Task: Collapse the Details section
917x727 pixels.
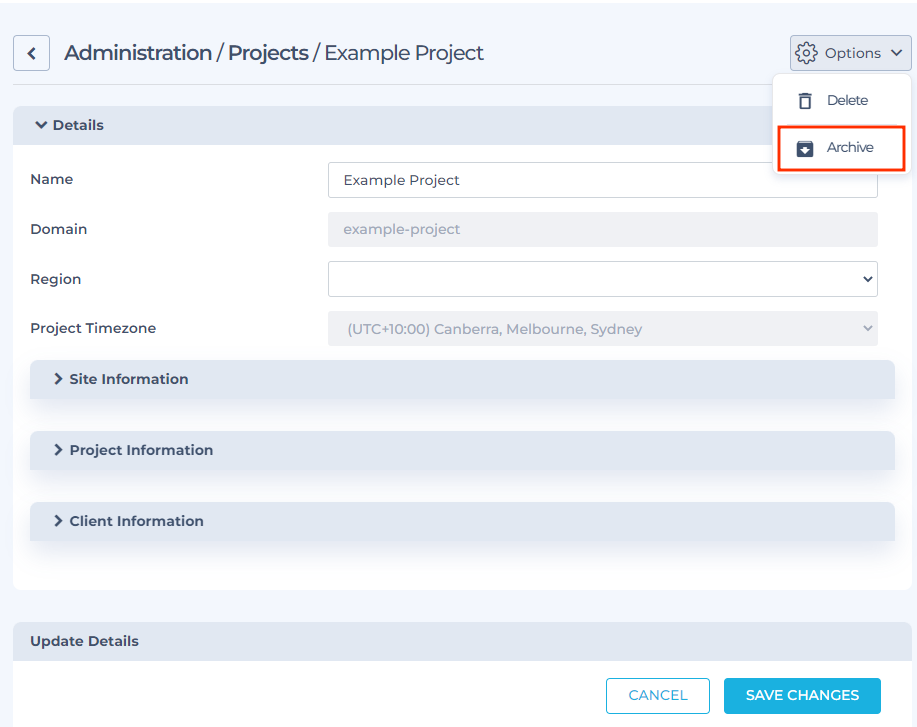Action: [x=85, y=125]
